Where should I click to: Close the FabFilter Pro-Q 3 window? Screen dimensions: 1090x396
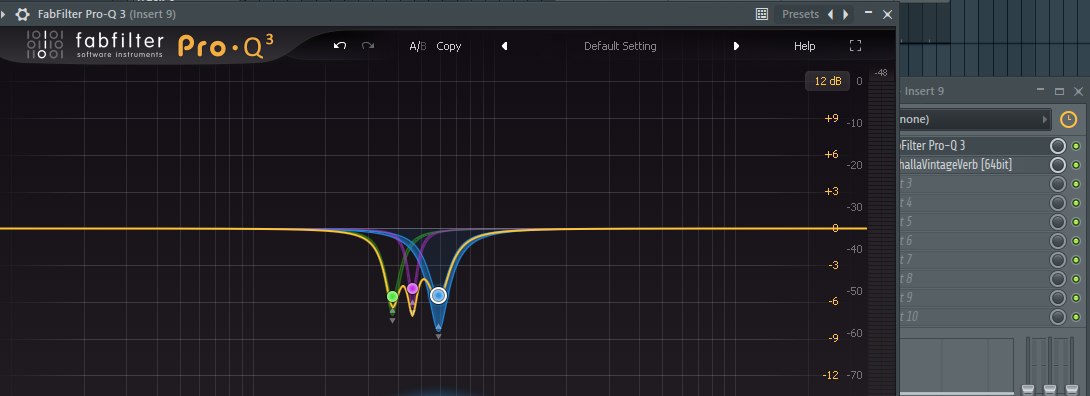point(887,14)
